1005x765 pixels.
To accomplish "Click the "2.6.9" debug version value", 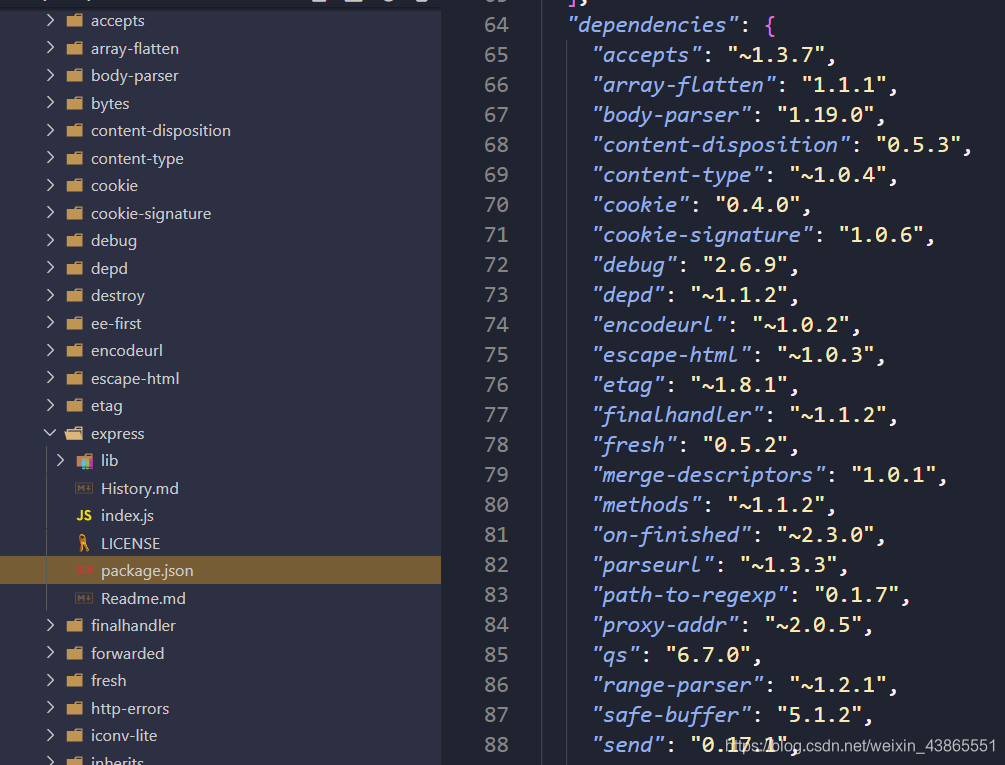I will pyautogui.click(x=745, y=265).
